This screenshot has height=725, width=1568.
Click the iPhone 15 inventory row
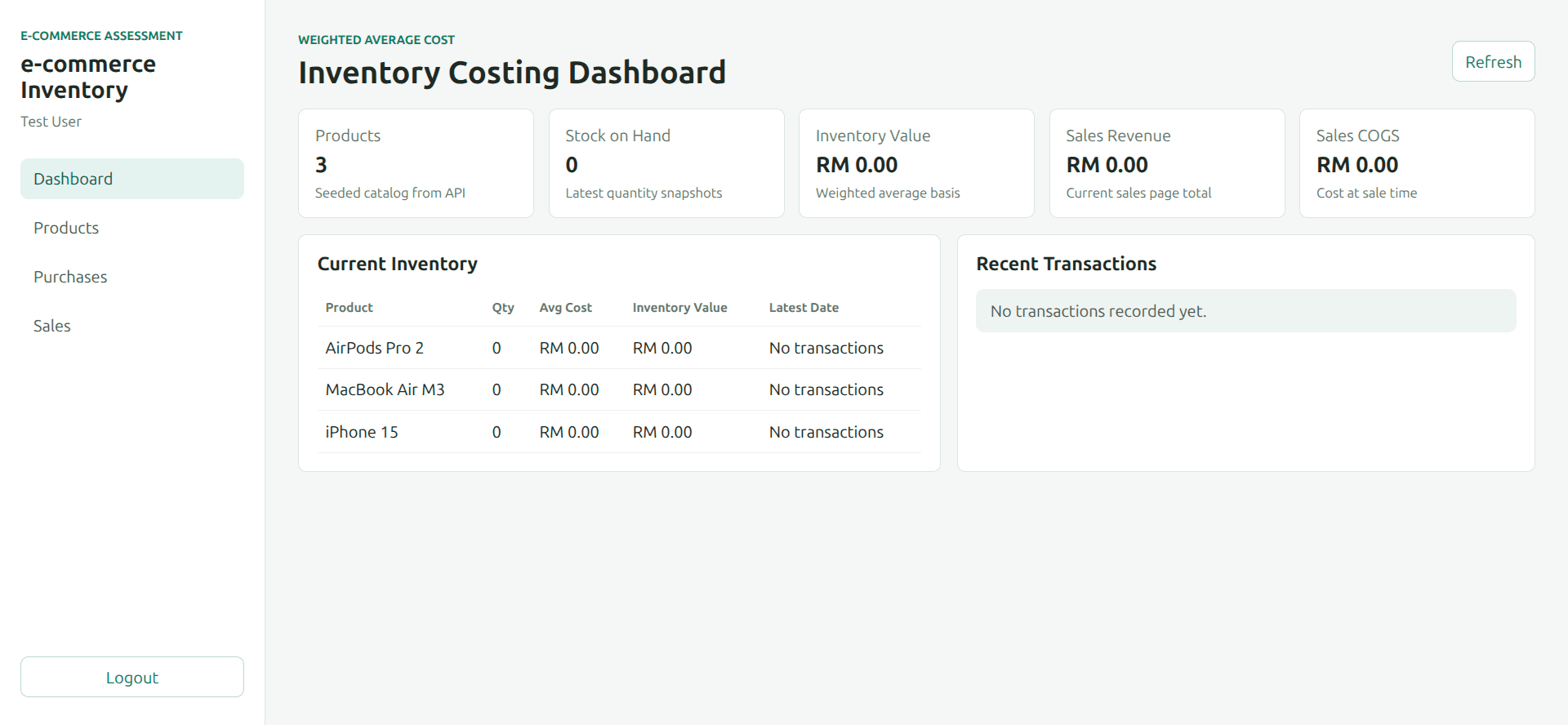coord(619,432)
